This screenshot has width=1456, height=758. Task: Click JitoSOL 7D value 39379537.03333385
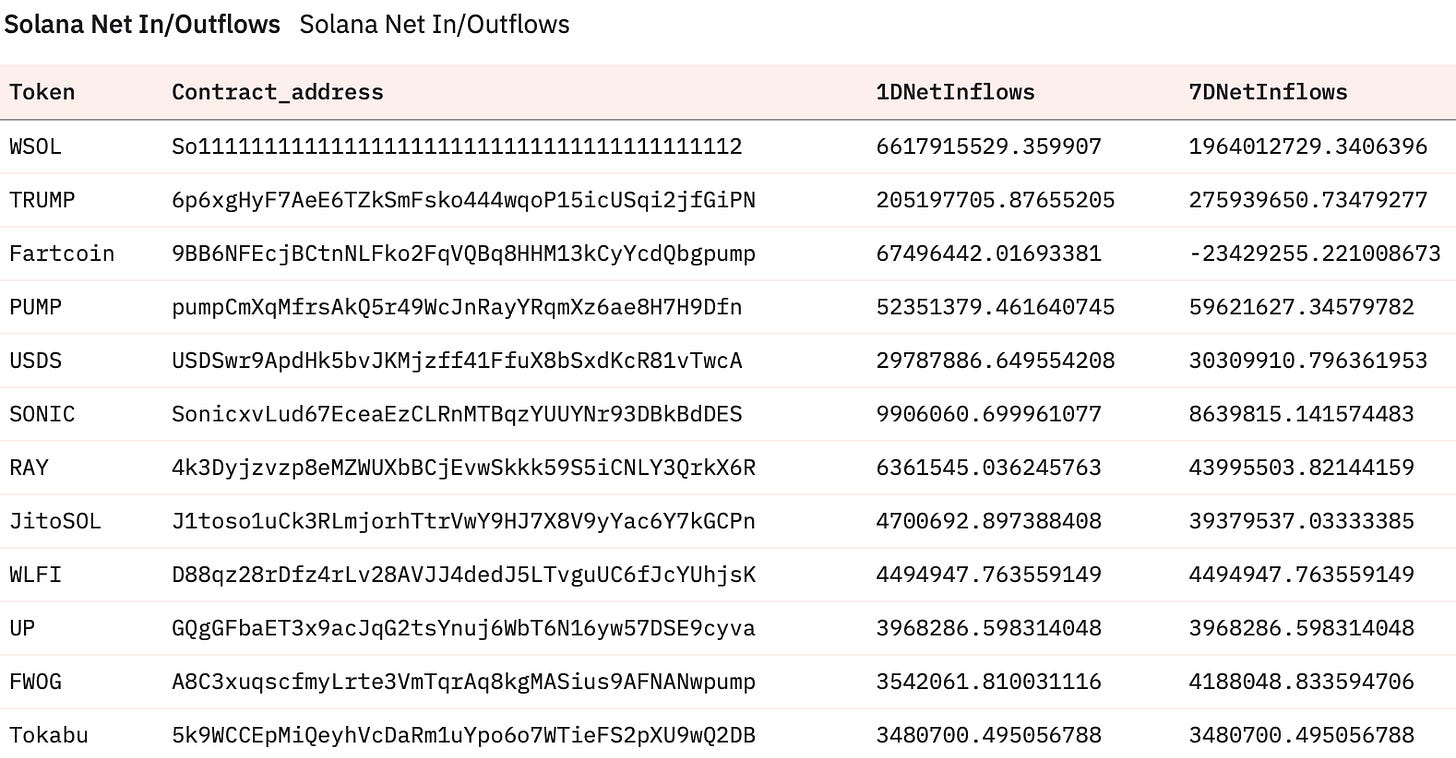pyautogui.click(x=1302, y=521)
